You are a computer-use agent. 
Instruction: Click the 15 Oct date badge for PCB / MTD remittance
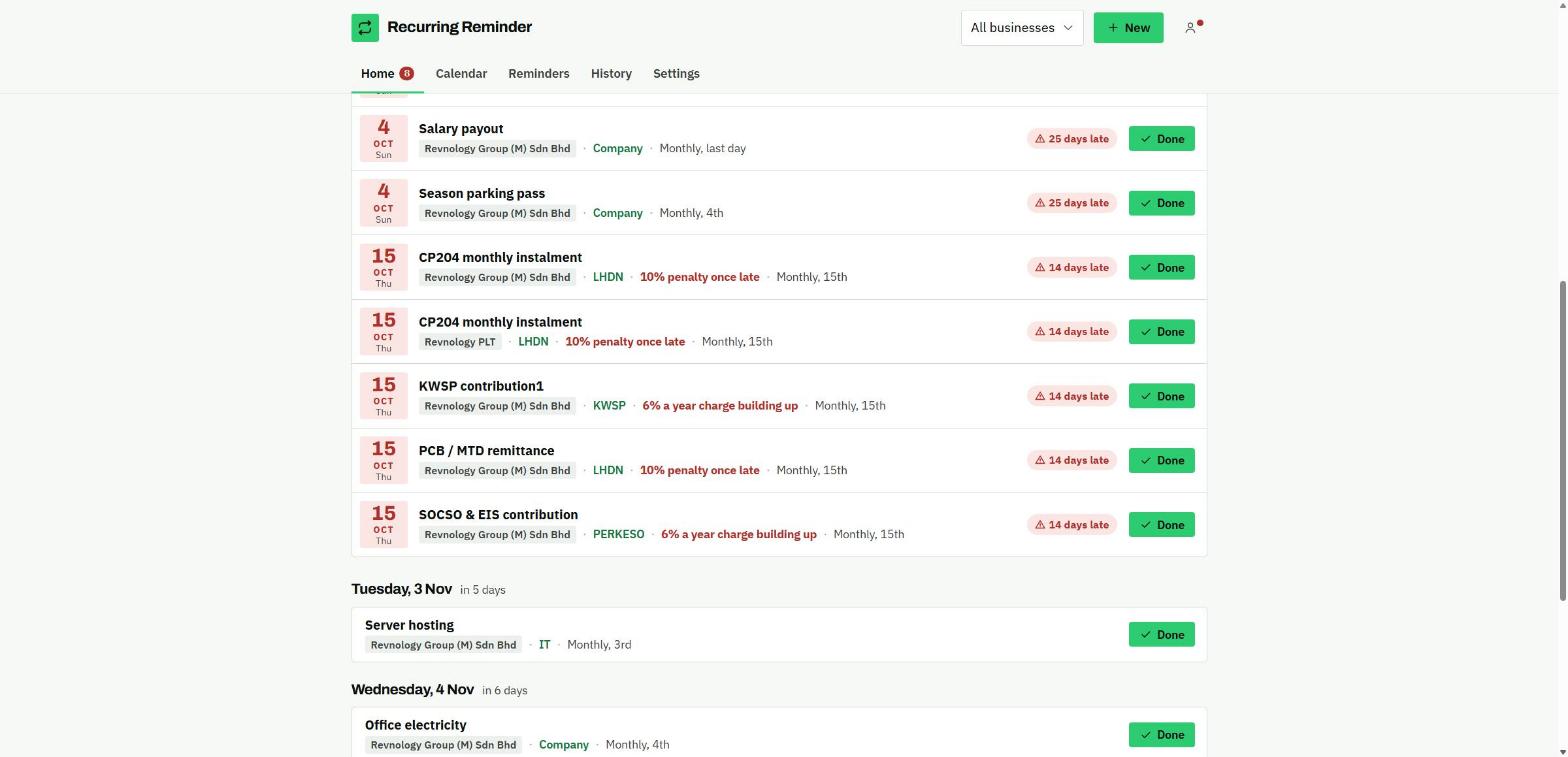(383, 460)
